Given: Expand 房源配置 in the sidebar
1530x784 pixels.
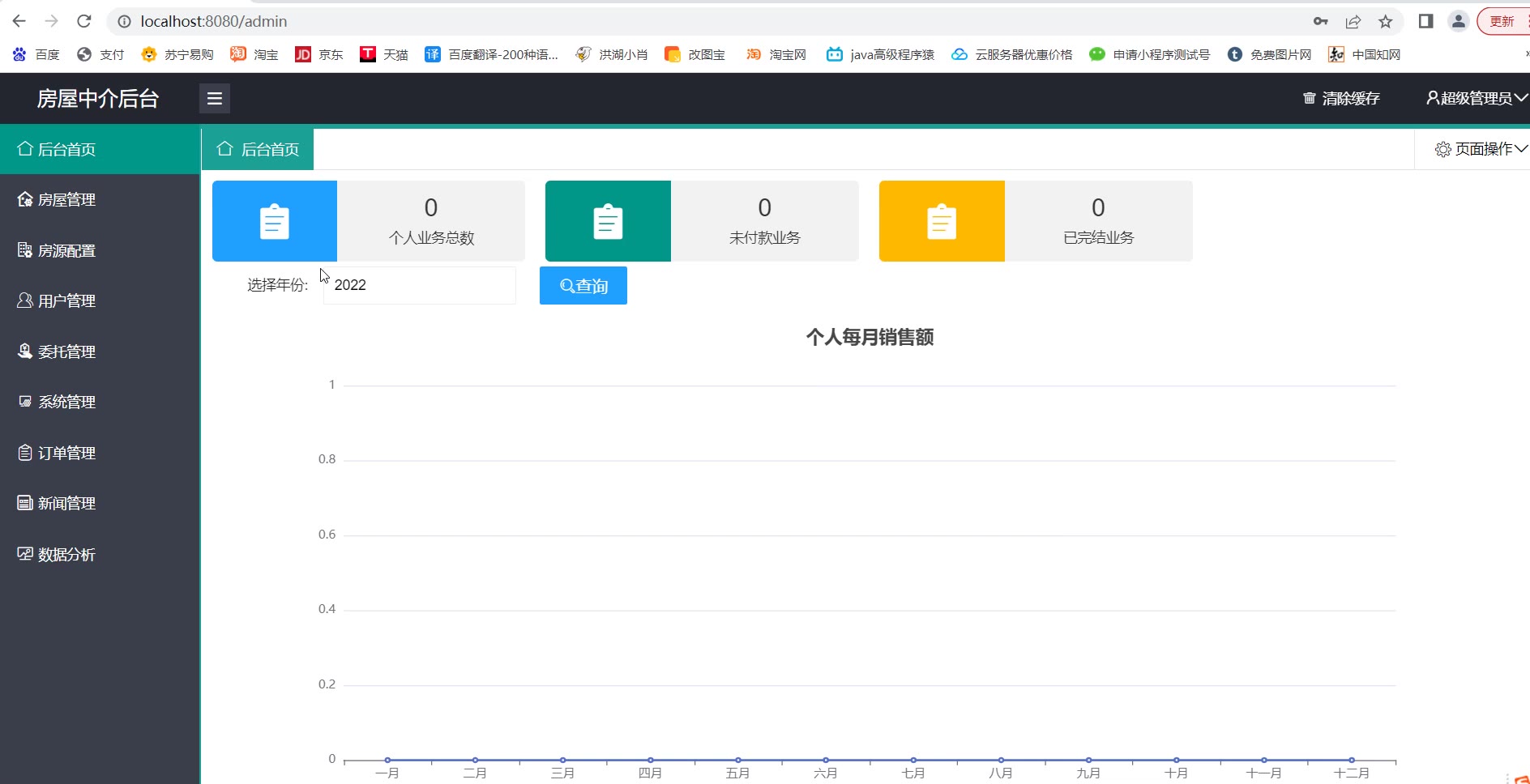Looking at the screenshot, I should pos(100,250).
